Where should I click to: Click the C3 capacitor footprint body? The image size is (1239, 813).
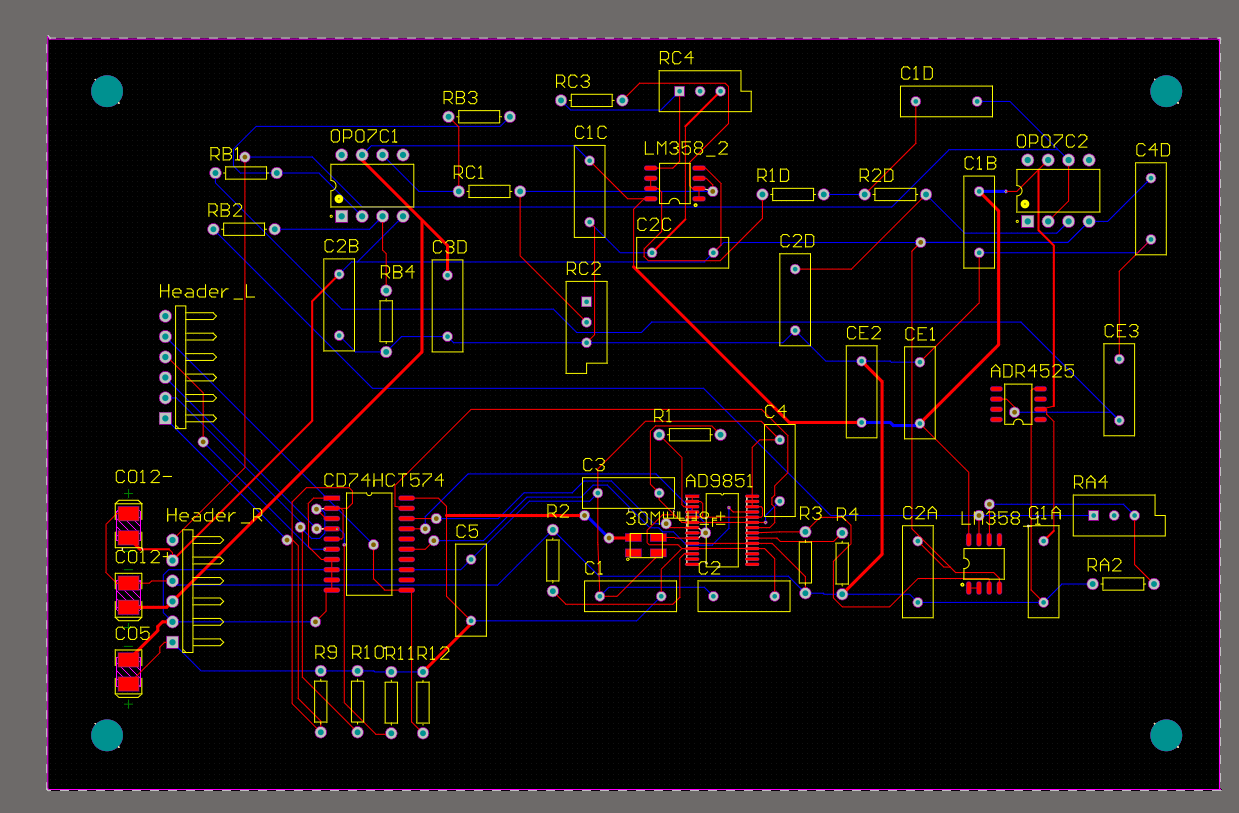pyautogui.click(x=629, y=493)
